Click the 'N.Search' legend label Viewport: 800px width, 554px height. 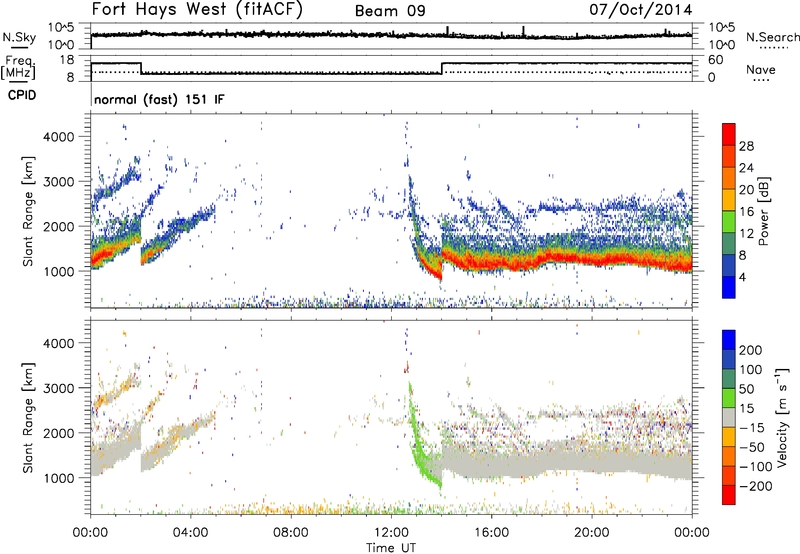pos(772,37)
